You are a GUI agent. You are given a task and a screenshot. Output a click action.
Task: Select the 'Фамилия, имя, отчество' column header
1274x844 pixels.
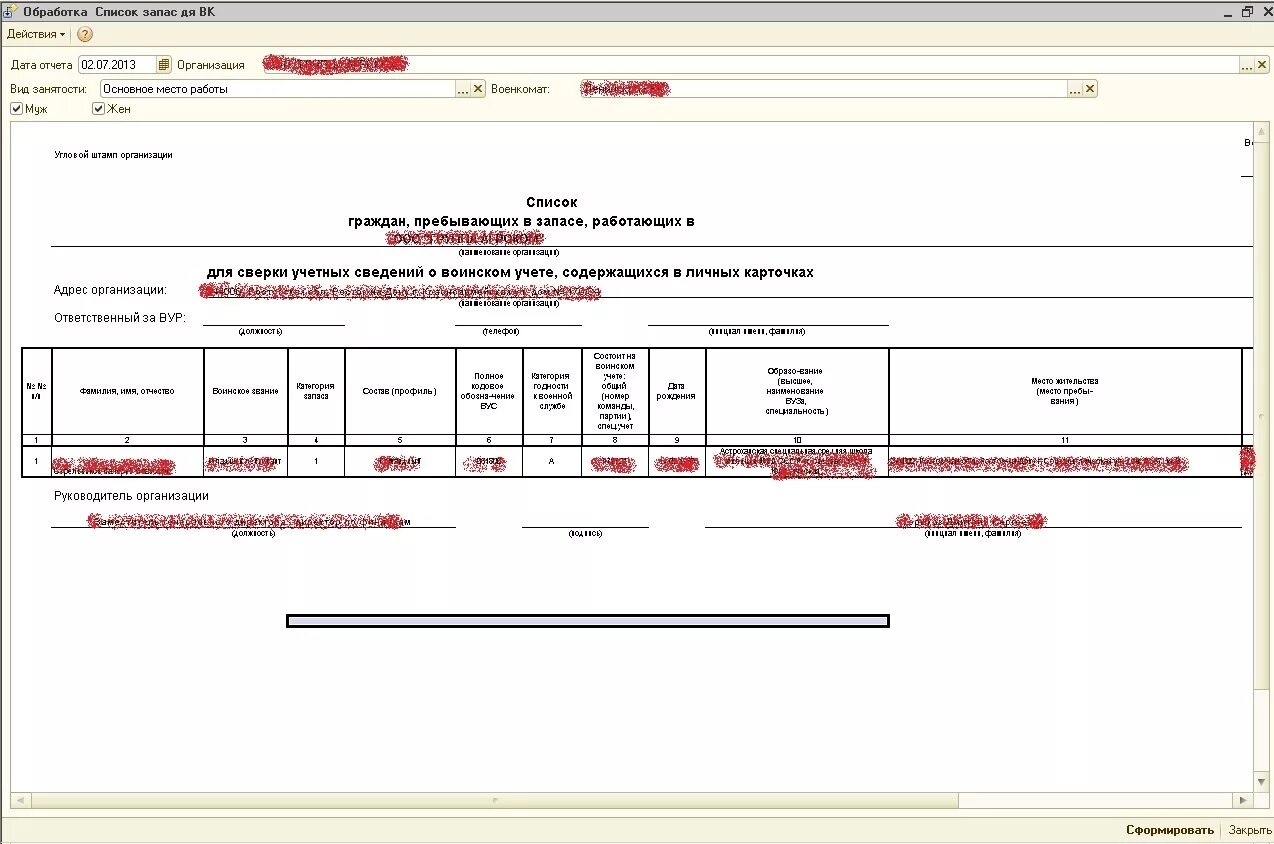(x=127, y=391)
